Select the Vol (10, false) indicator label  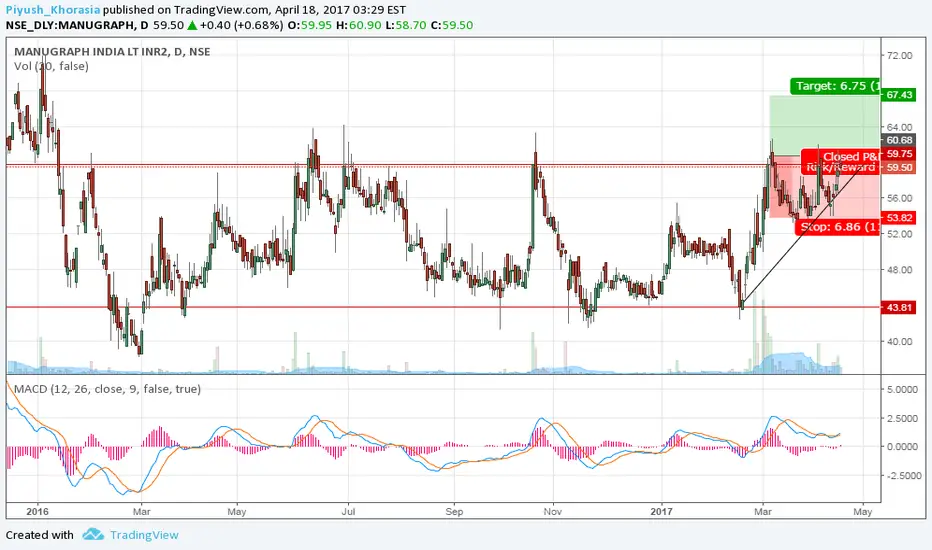coord(51,67)
